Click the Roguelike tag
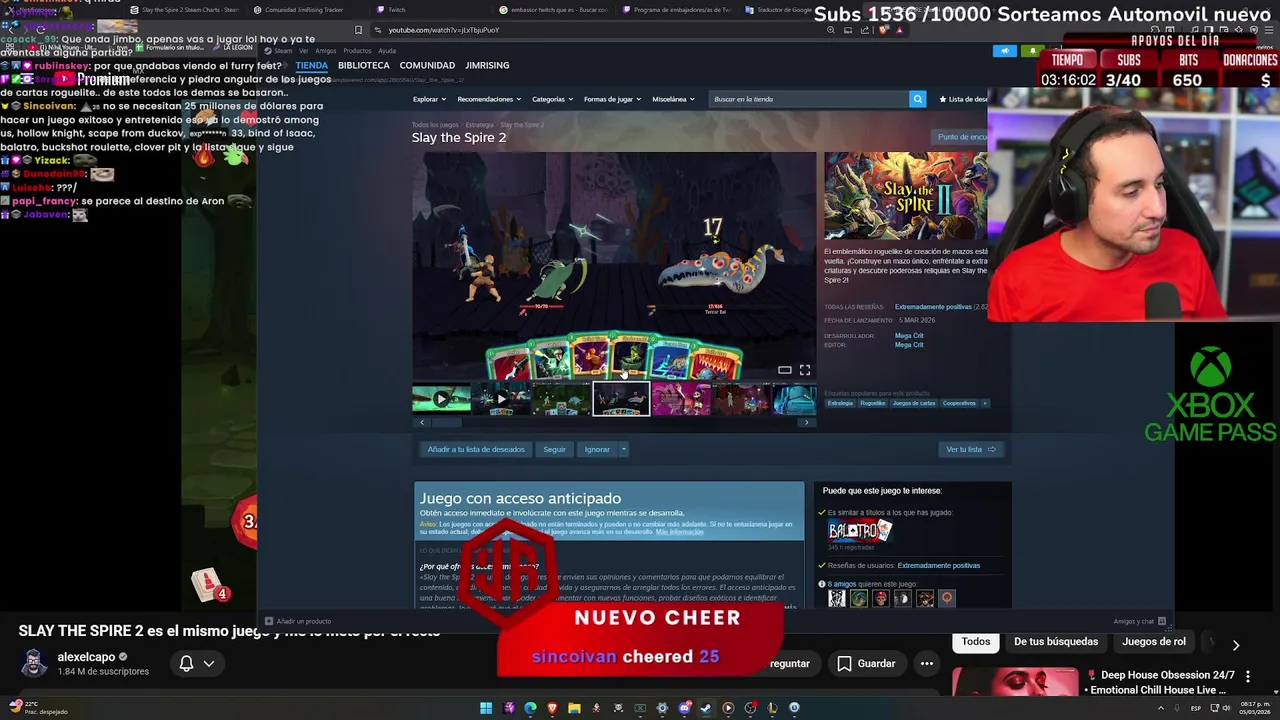Viewport: 1280px width, 720px height. (872, 403)
